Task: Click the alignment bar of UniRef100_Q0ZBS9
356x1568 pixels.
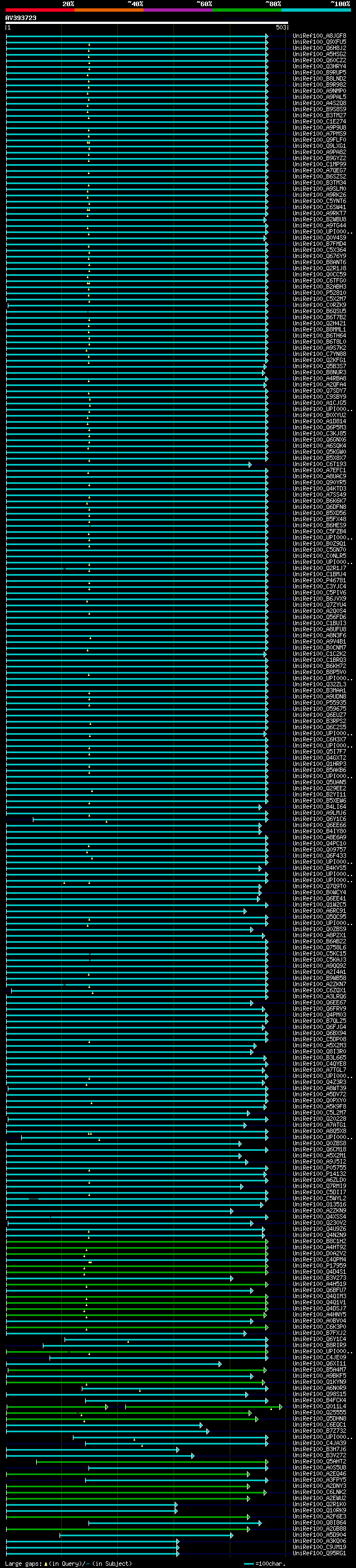Action: (x=130, y=929)
